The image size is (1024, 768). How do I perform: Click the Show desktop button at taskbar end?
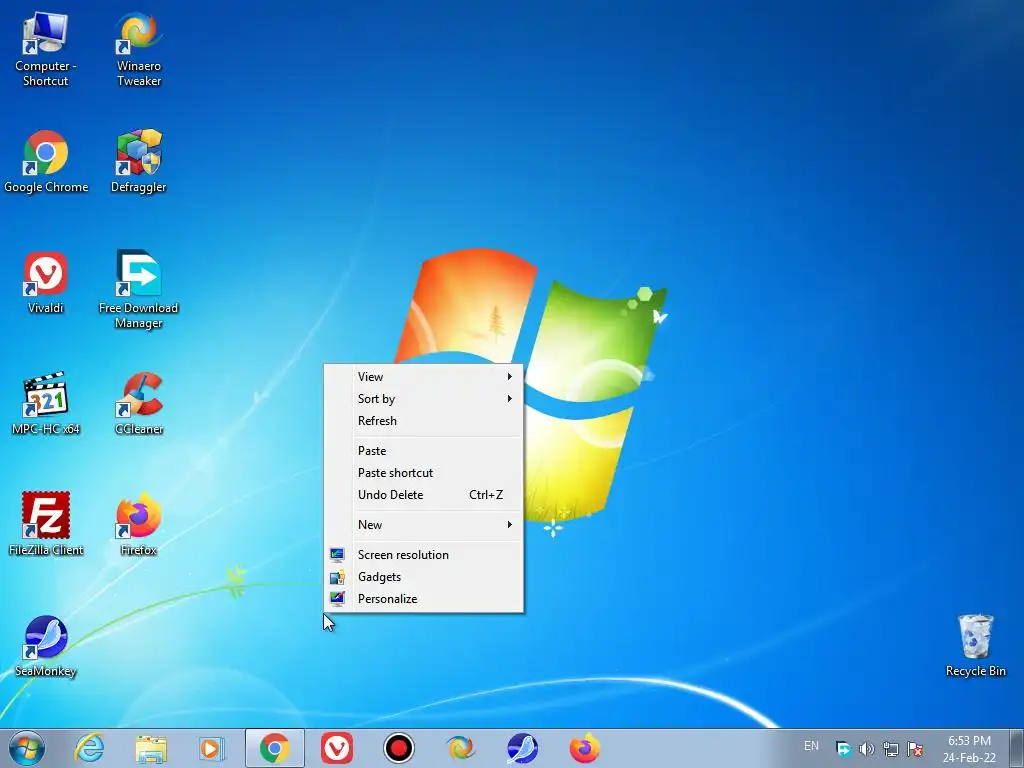(1017, 748)
